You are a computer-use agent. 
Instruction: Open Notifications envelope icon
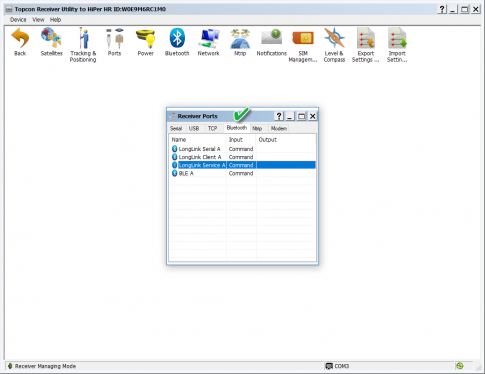(272, 37)
